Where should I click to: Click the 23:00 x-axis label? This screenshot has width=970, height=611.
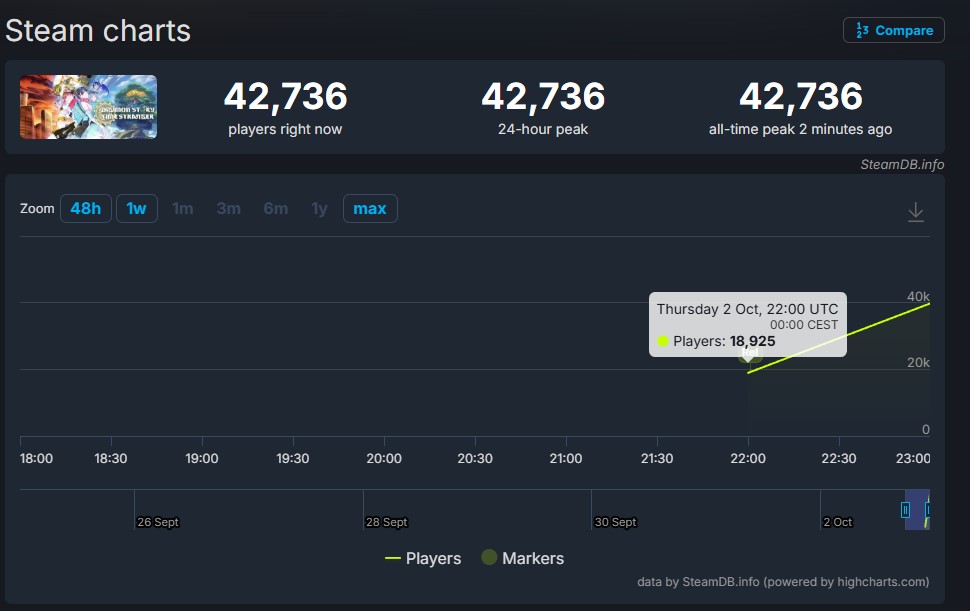click(x=913, y=458)
